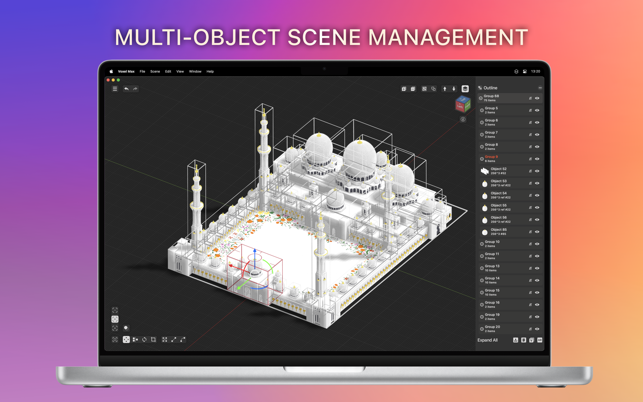Click the redo arrow icon
643x402 pixels.
(135, 89)
